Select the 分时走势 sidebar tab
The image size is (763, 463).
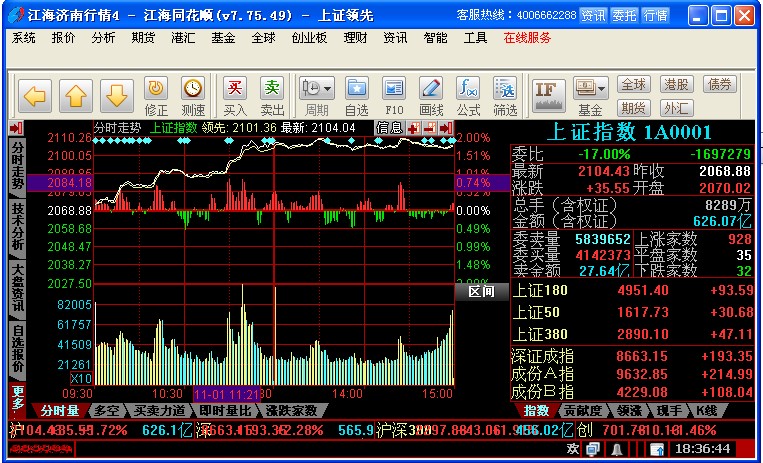pos(18,166)
